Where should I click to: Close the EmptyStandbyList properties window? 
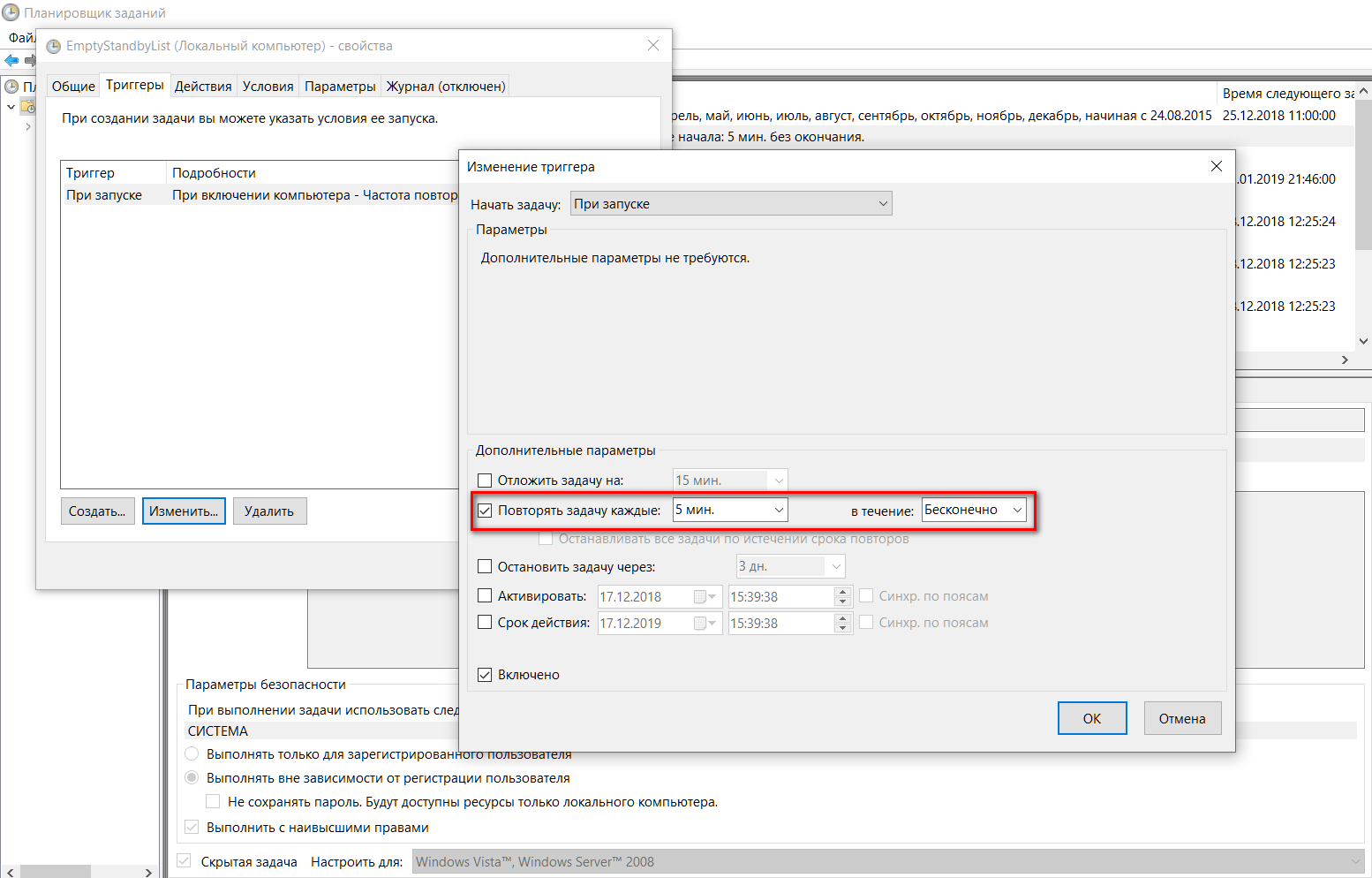653,45
